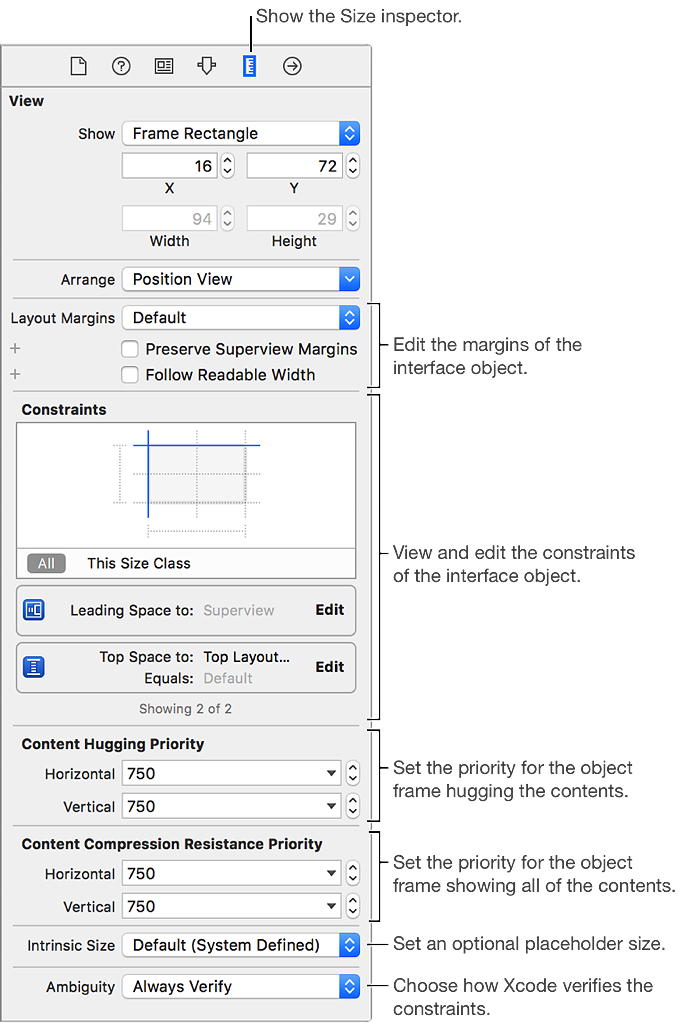Click Compression Resistance Vertical stepper
Screen dimensions: 685x1024
point(353,906)
